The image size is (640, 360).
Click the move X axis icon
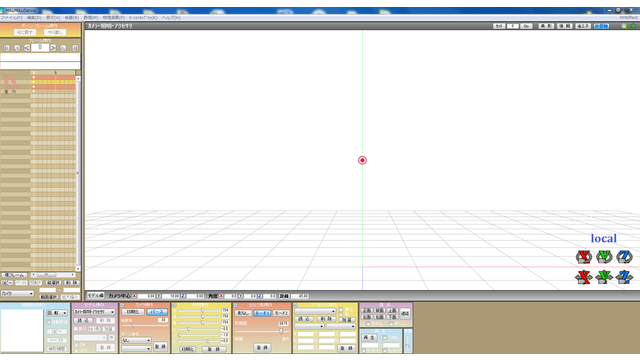point(584,277)
